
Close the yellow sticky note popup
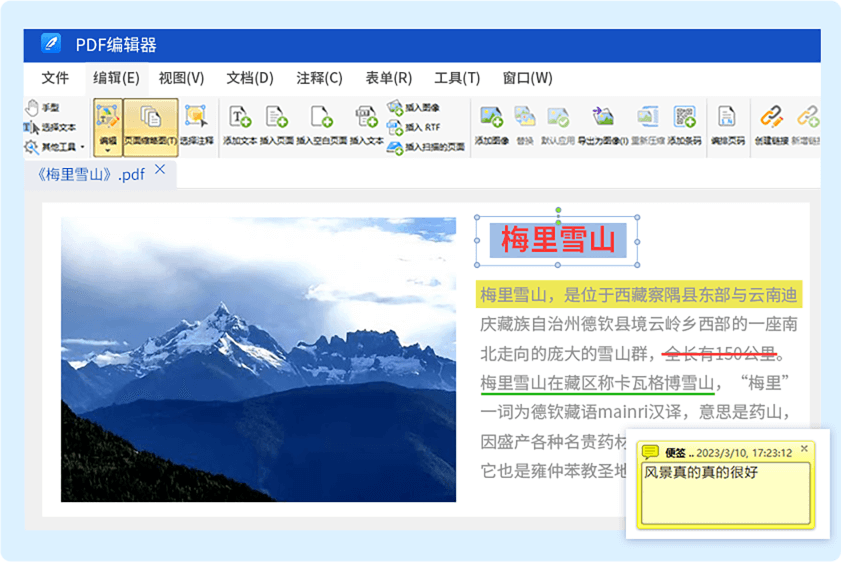[x=805, y=449]
